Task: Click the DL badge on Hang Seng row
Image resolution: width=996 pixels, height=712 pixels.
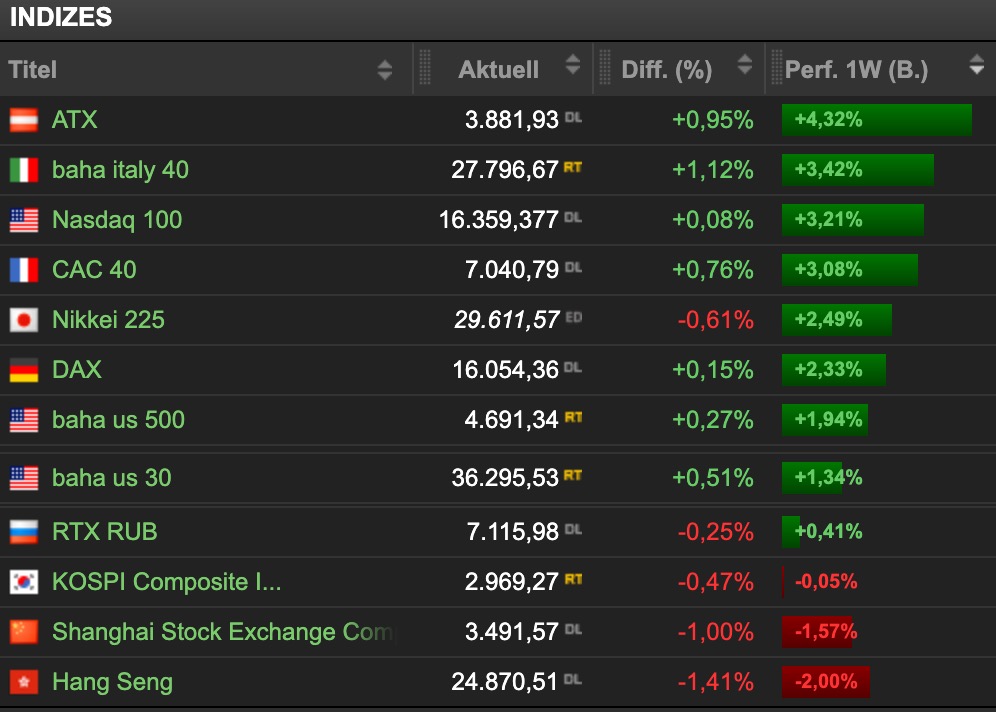Action: tap(572, 679)
